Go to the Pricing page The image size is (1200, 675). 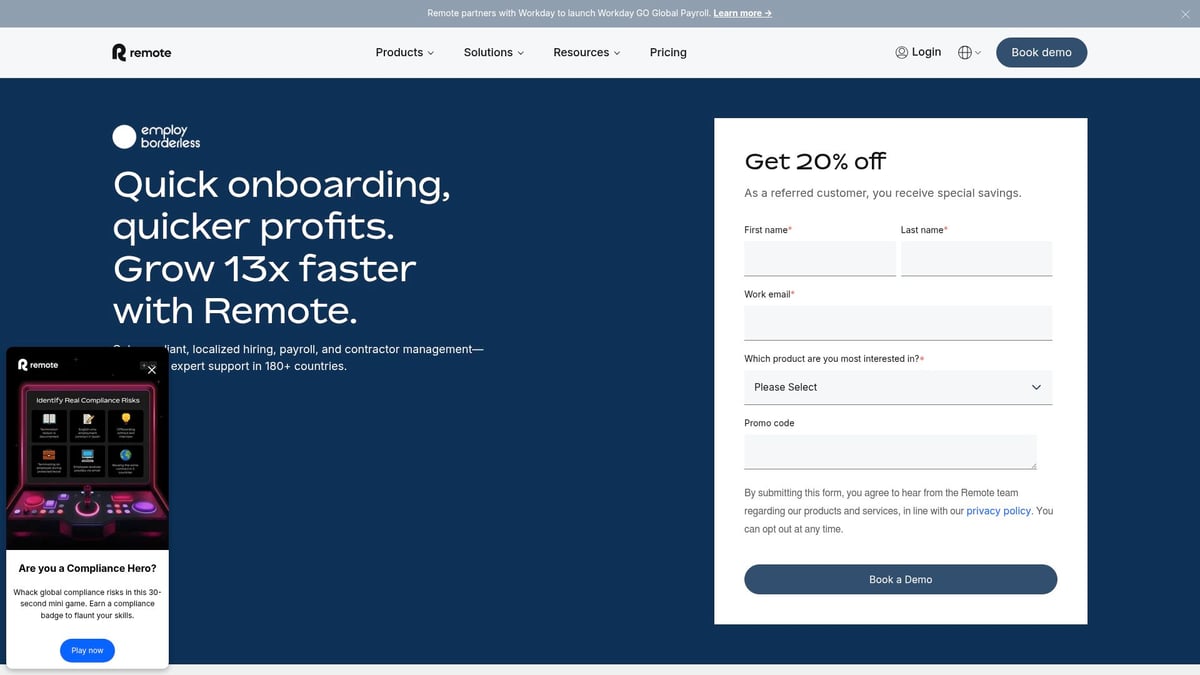click(x=668, y=53)
